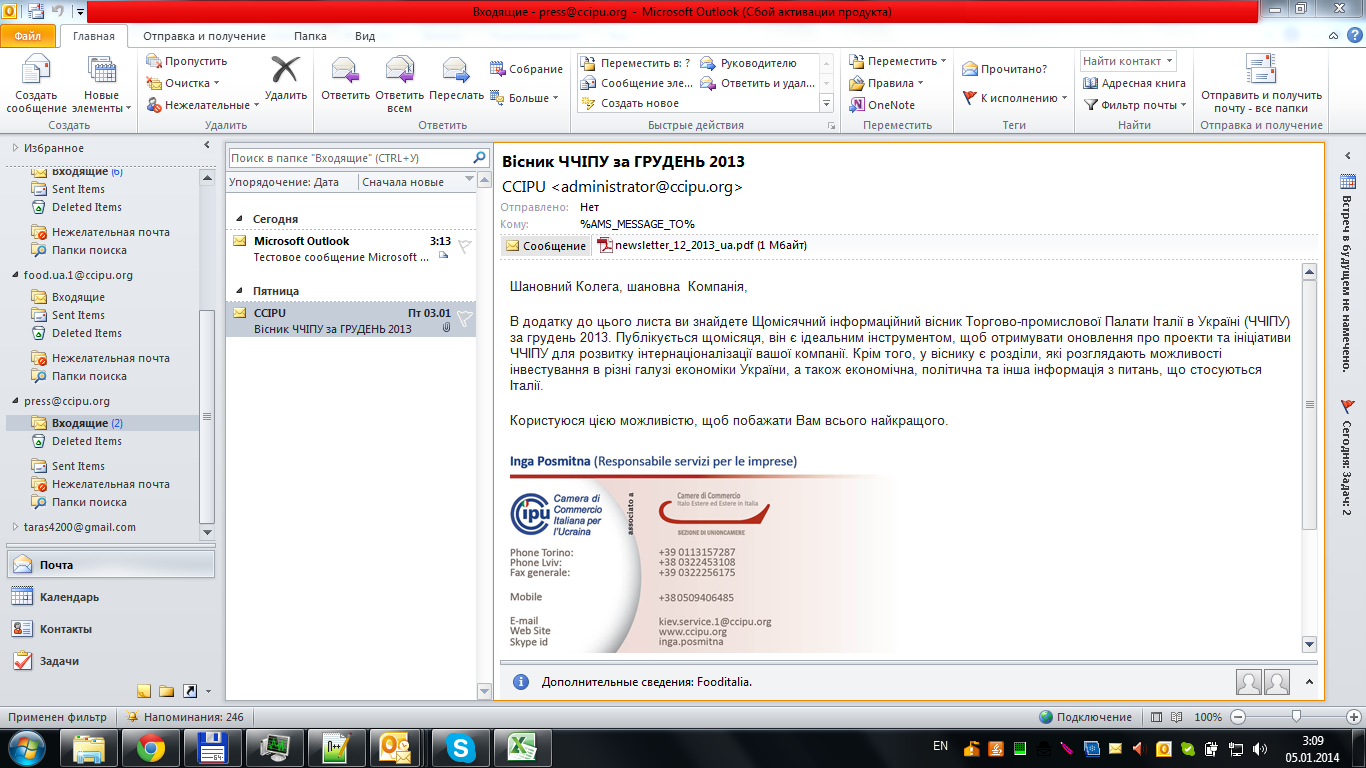The image size is (1366, 768).
Task: Click the shortcuts icon below navigation
Action: click(188, 691)
